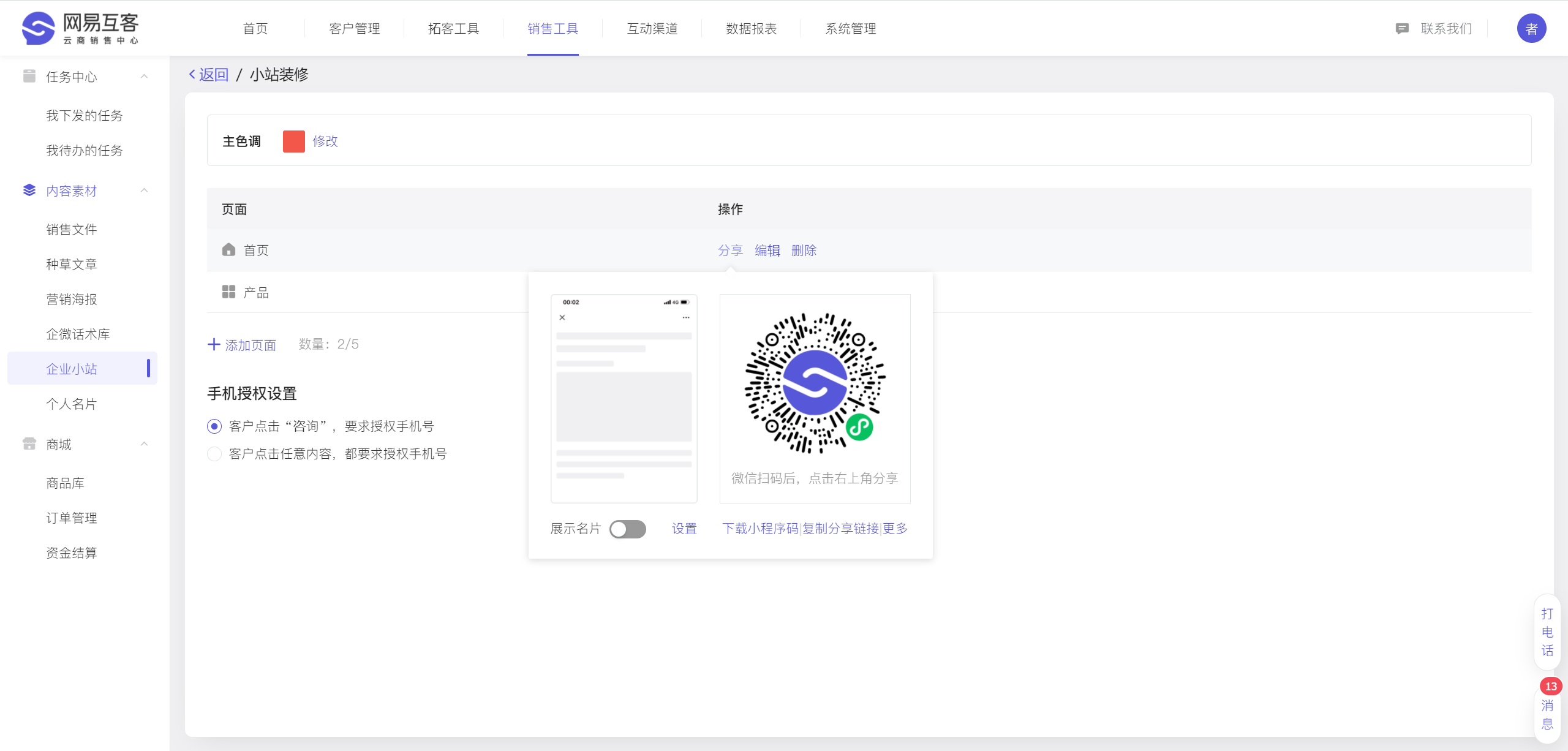The height and width of the screenshot is (751, 1568).
Task: Click 分享 for the 首页 row
Action: coord(730,250)
